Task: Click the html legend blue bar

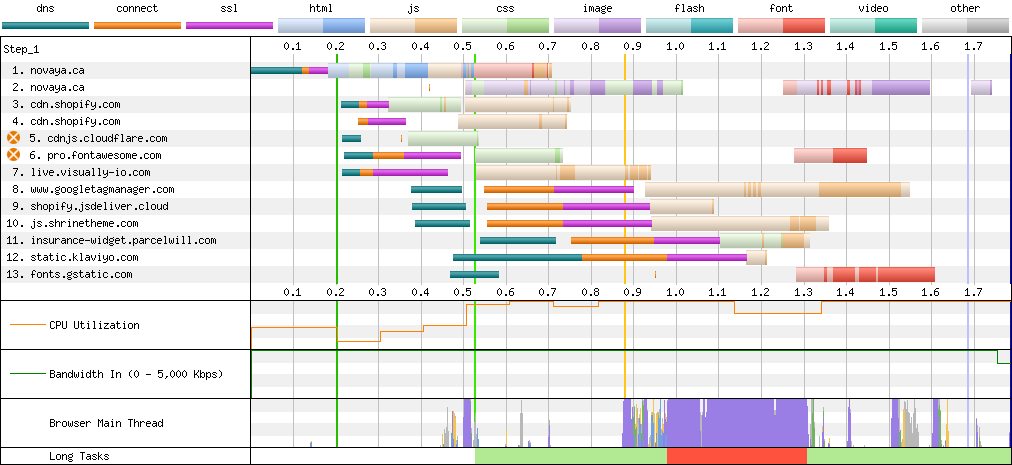Action: 321,25
